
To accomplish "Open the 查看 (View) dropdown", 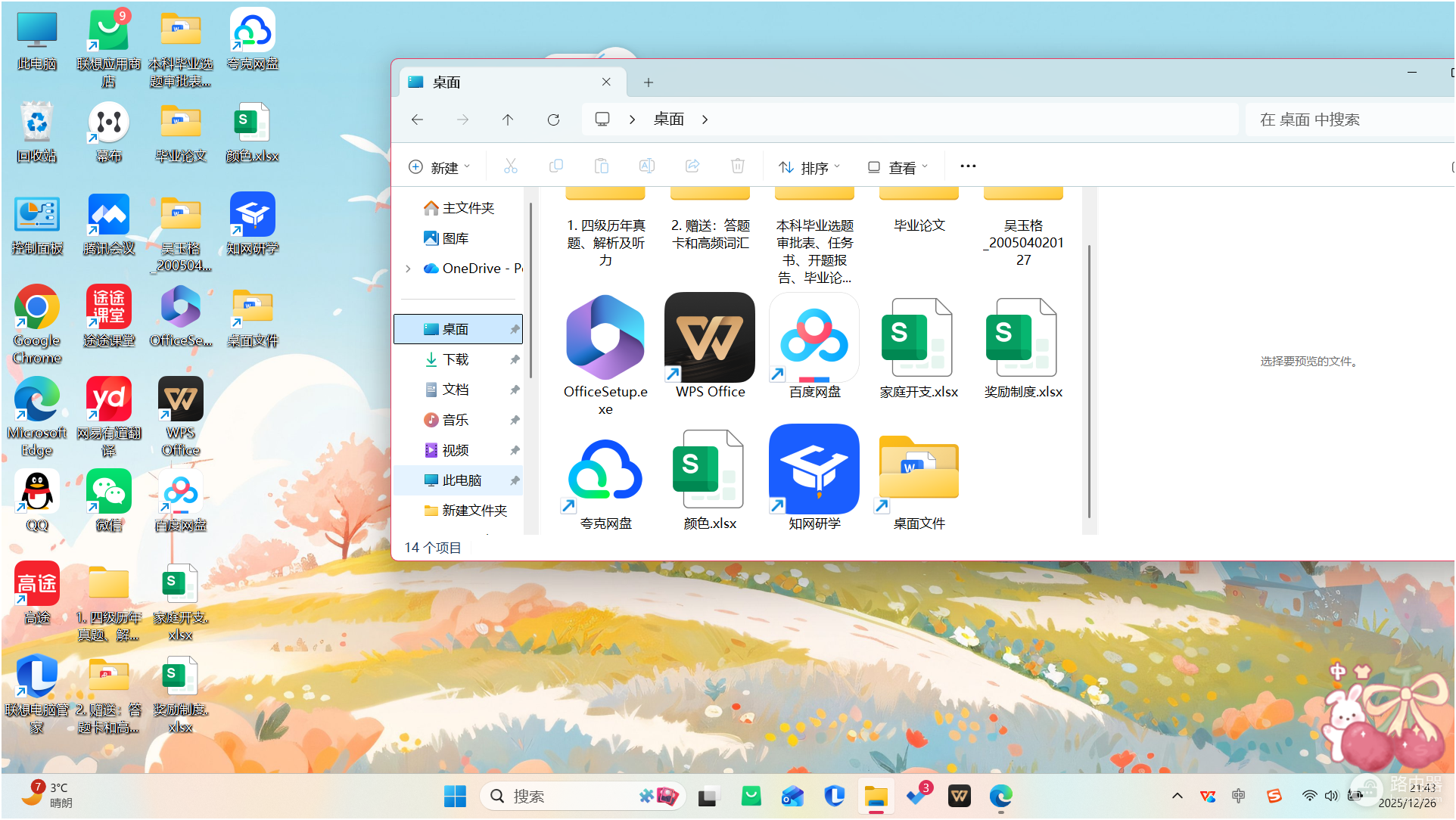I will (x=898, y=167).
